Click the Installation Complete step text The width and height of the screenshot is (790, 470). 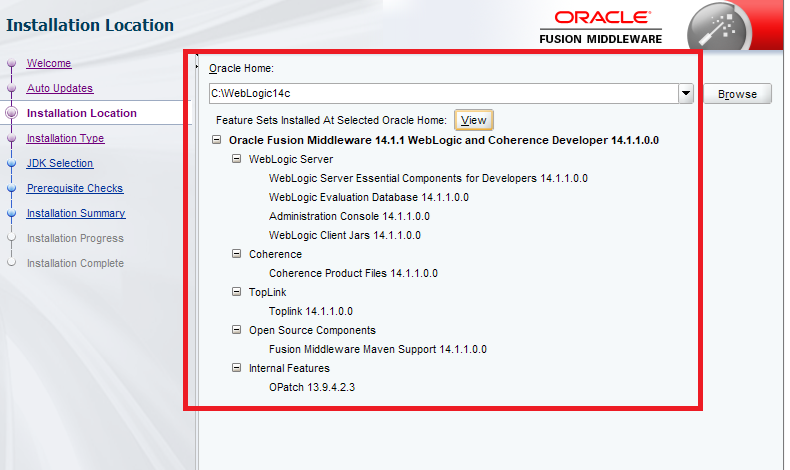(x=75, y=263)
